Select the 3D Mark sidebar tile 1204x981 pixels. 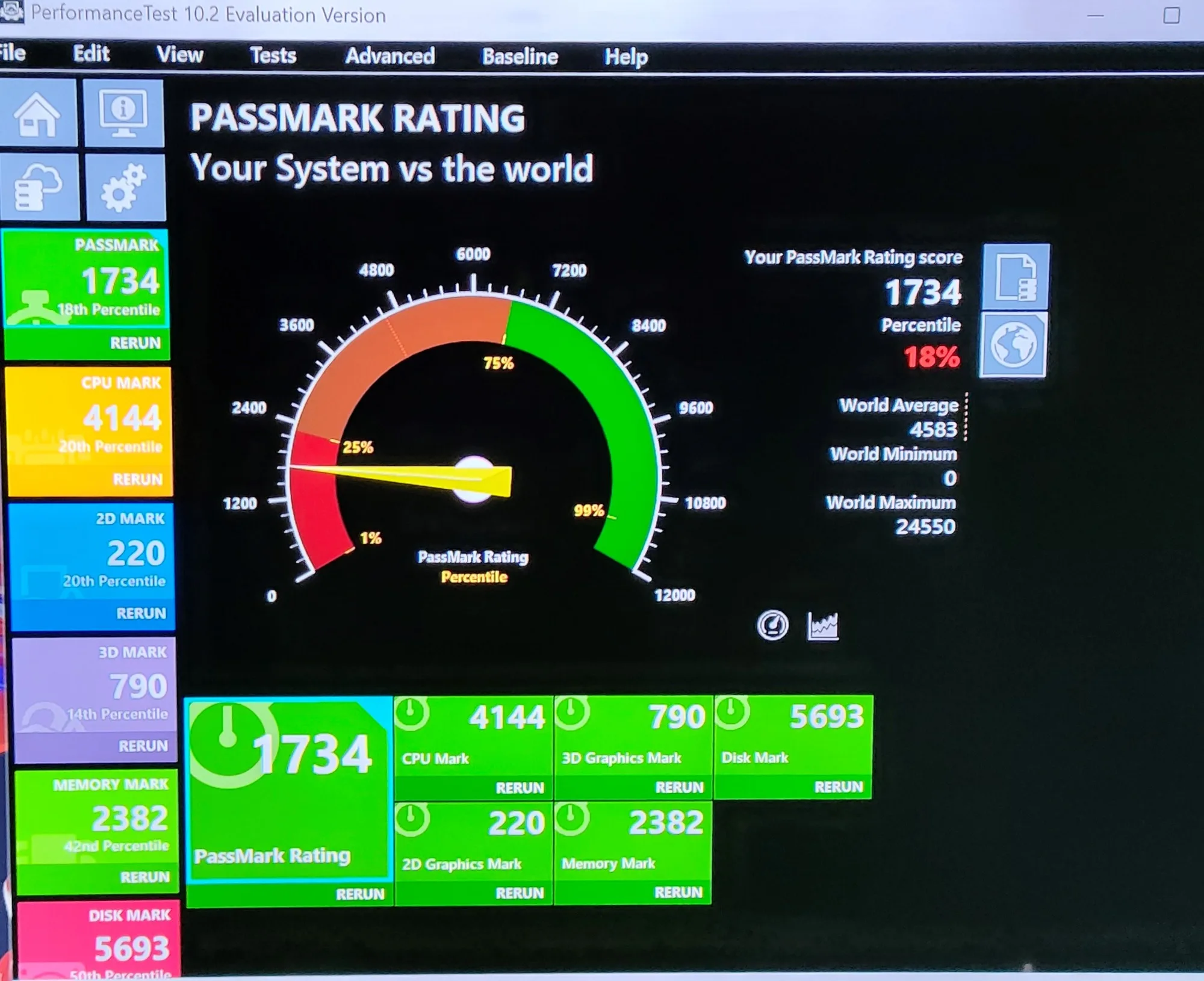tap(96, 686)
